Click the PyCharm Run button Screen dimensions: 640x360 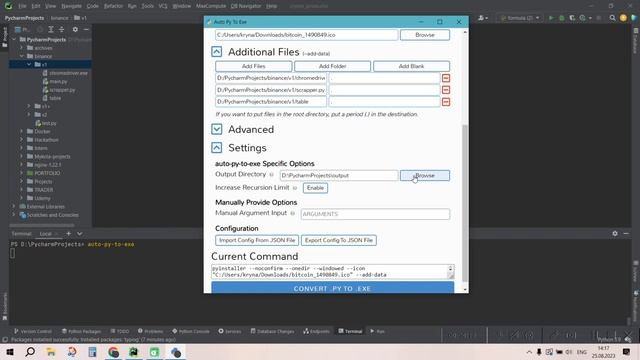[x=551, y=18]
